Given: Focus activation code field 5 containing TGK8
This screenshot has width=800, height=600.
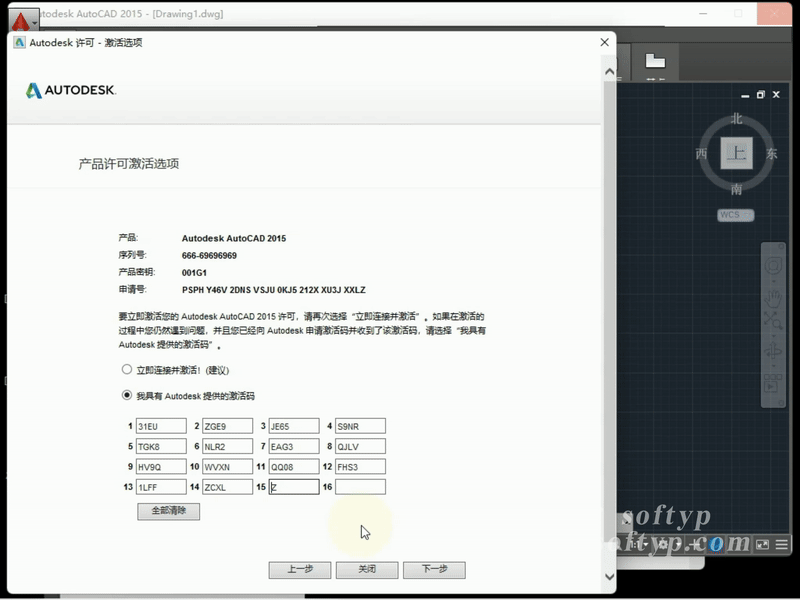Looking at the screenshot, I should coord(161,446).
